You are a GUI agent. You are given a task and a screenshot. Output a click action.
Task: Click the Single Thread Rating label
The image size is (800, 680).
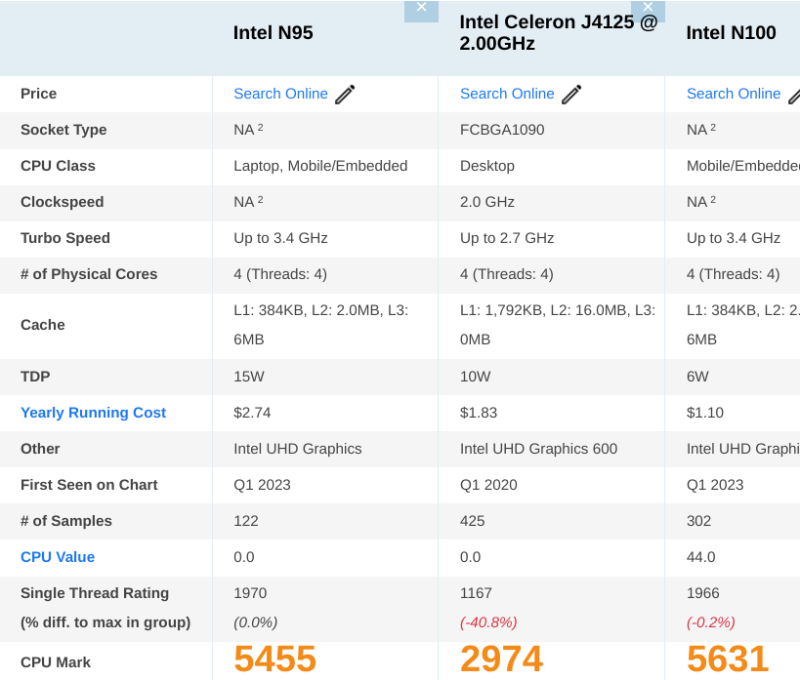tap(95, 593)
